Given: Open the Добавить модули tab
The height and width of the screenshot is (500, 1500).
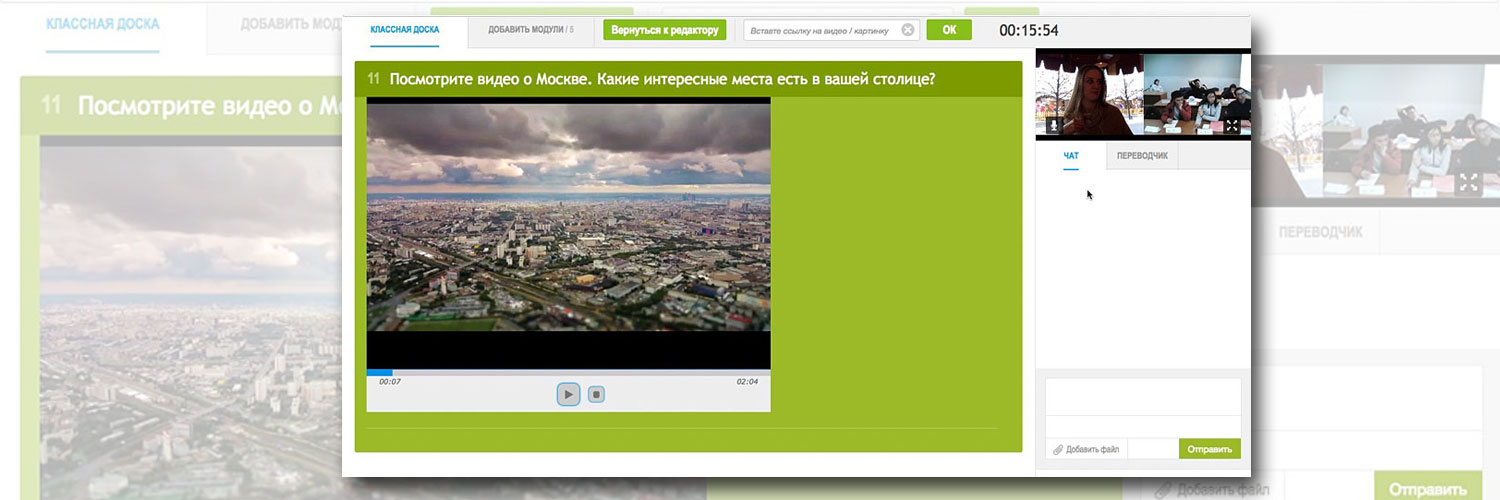Looking at the screenshot, I should pyautogui.click(x=530, y=30).
